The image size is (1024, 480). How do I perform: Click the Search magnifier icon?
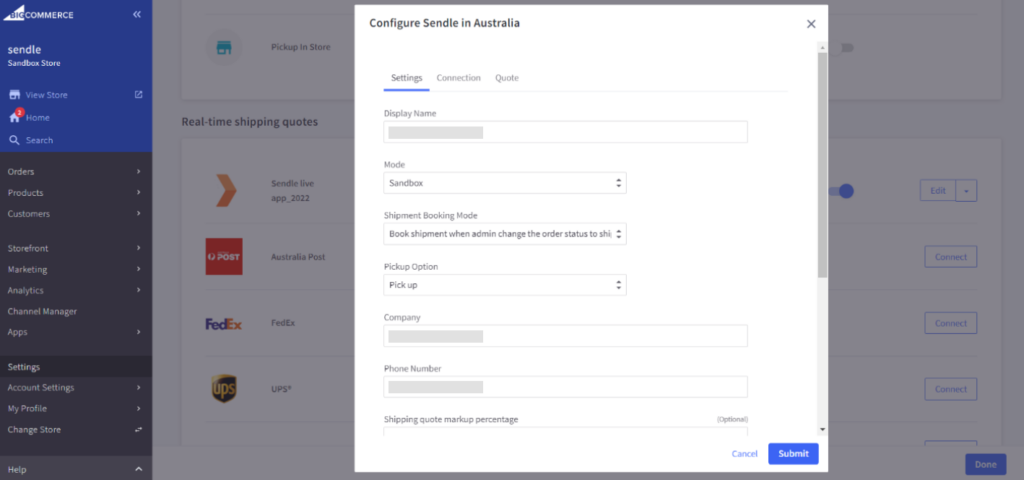[x=14, y=140]
